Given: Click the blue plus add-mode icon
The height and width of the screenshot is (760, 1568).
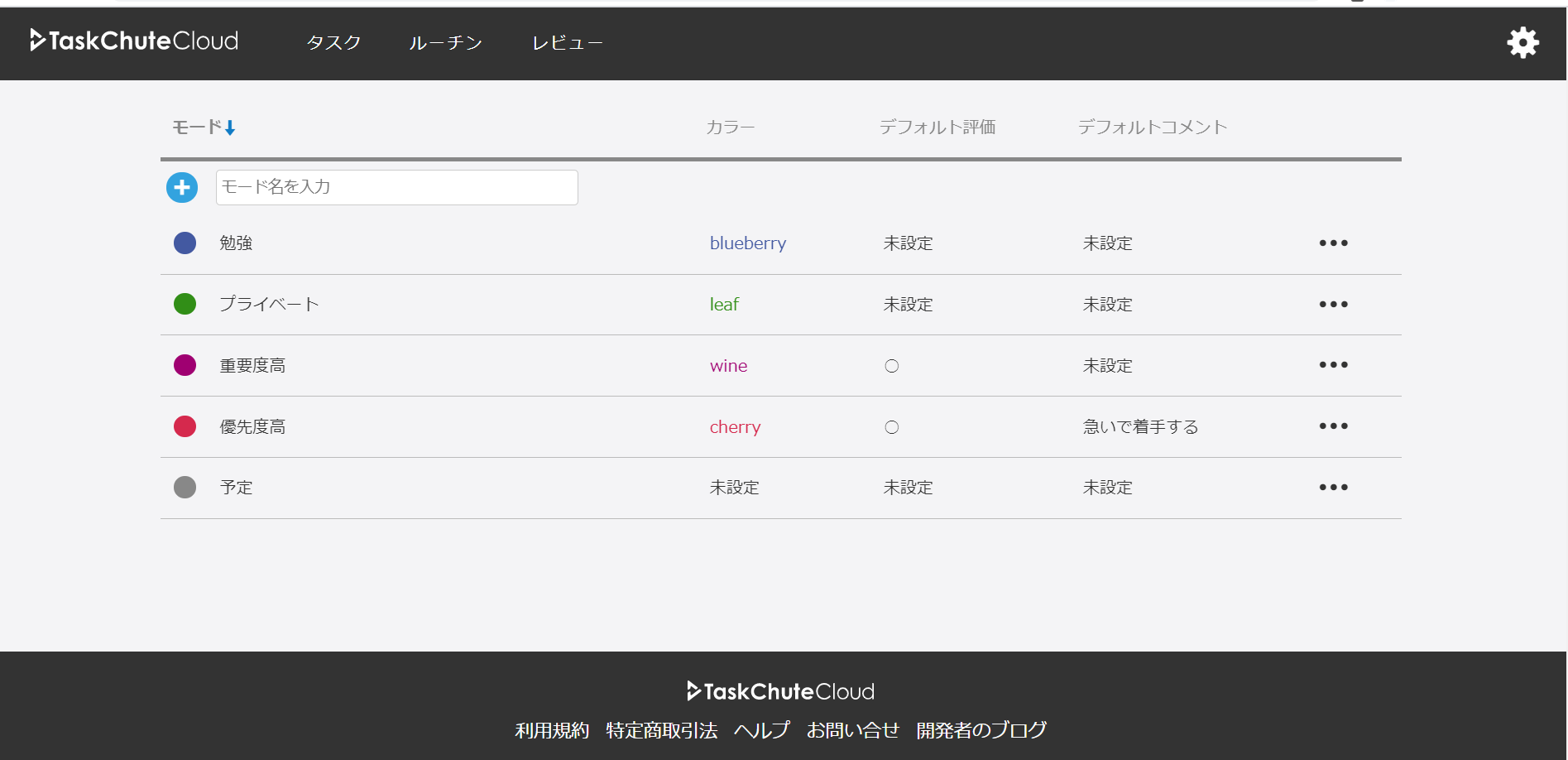Looking at the screenshot, I should point(182,188).
